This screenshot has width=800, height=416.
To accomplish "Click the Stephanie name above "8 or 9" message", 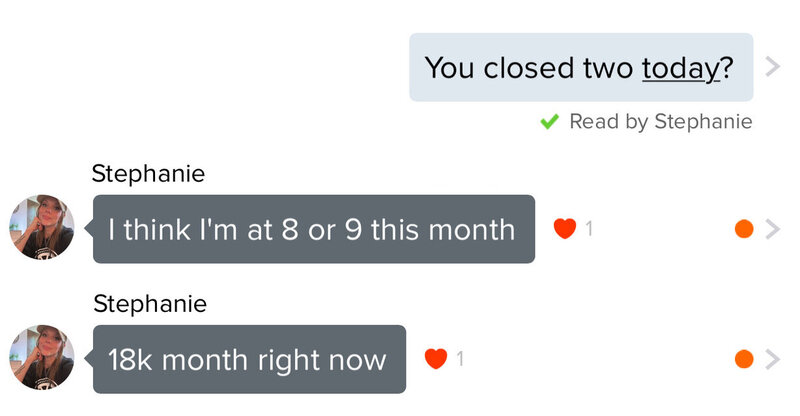I will click(148, 174).
